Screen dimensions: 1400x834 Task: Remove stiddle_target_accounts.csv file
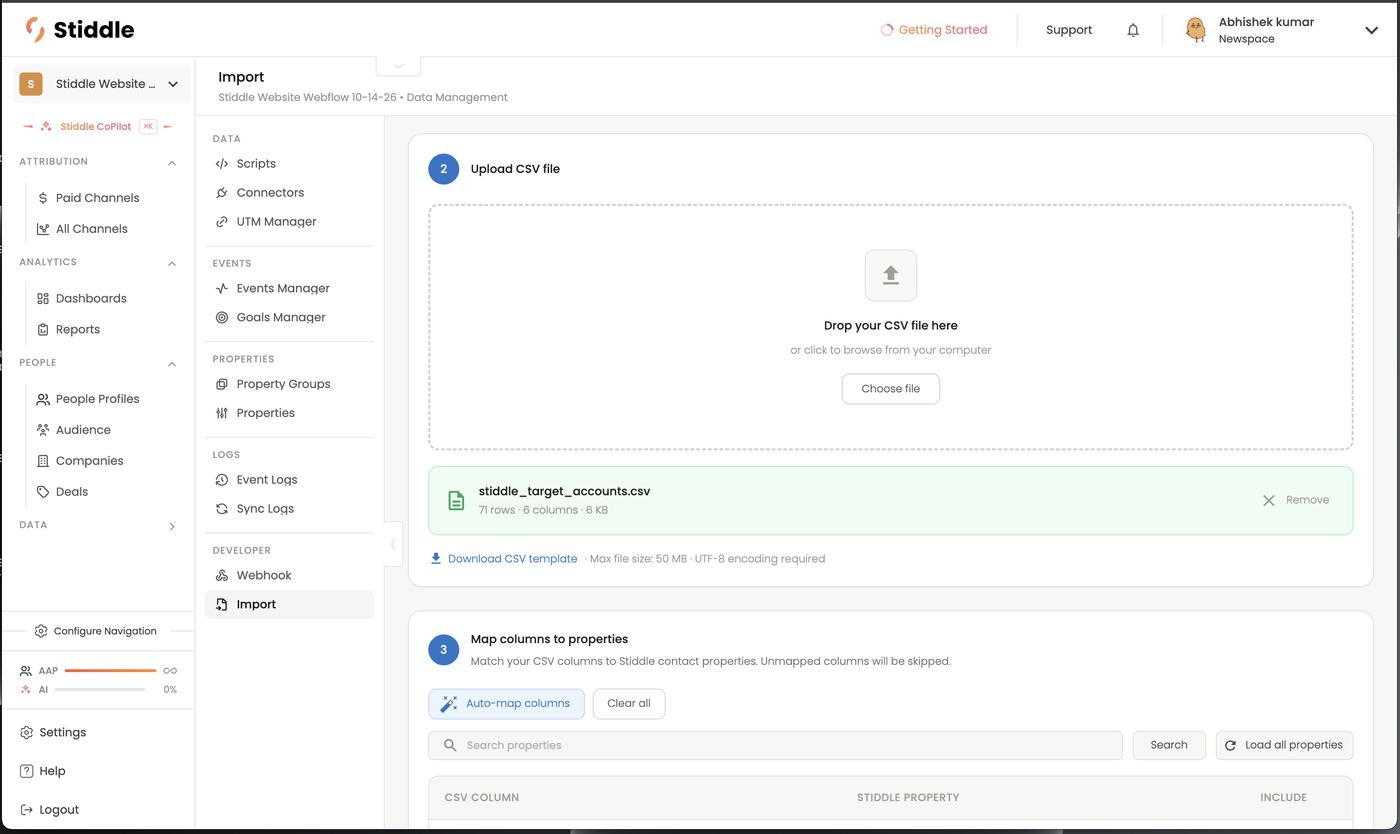tap(1296, 500)
